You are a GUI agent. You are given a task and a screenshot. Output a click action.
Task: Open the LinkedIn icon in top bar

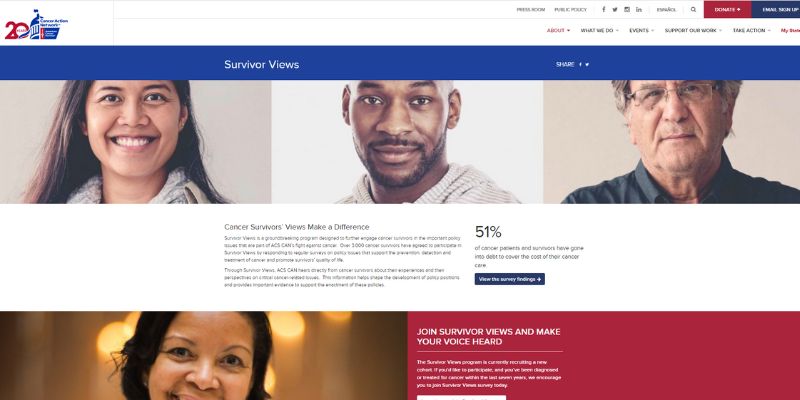click(639, 9)
